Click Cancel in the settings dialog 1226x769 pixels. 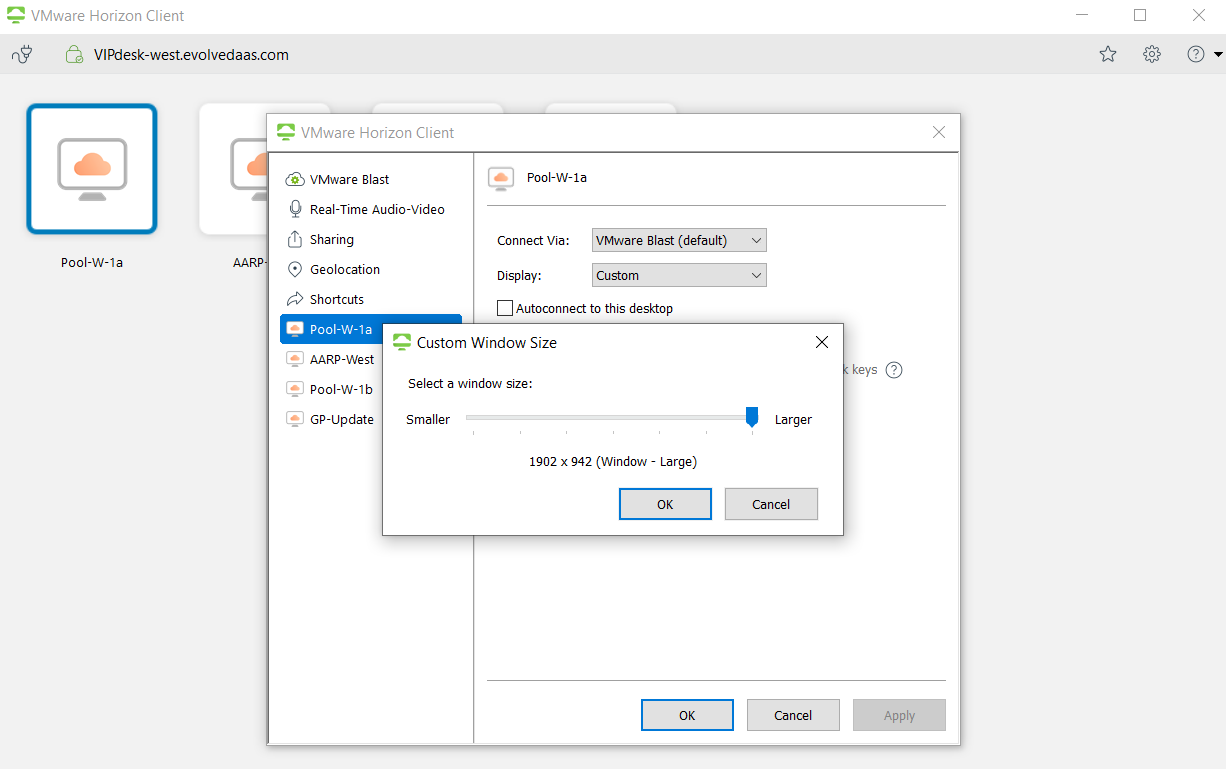(793, 715)
